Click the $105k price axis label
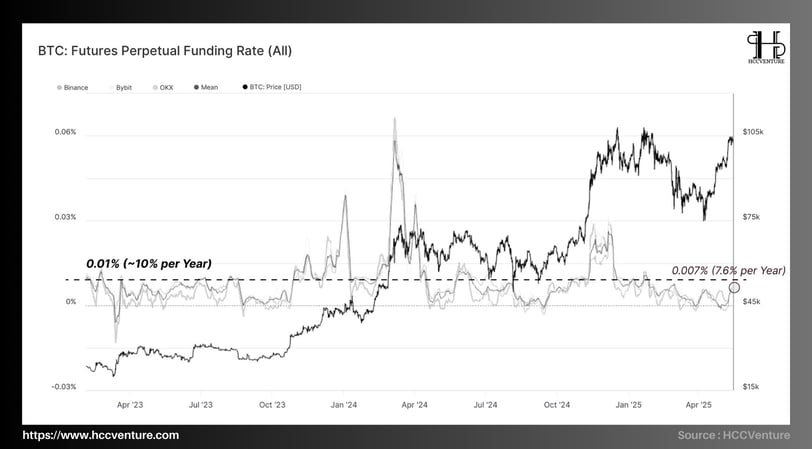Image resolution: width=812 pixels, height=449 pixels. [x=753, y=132]
